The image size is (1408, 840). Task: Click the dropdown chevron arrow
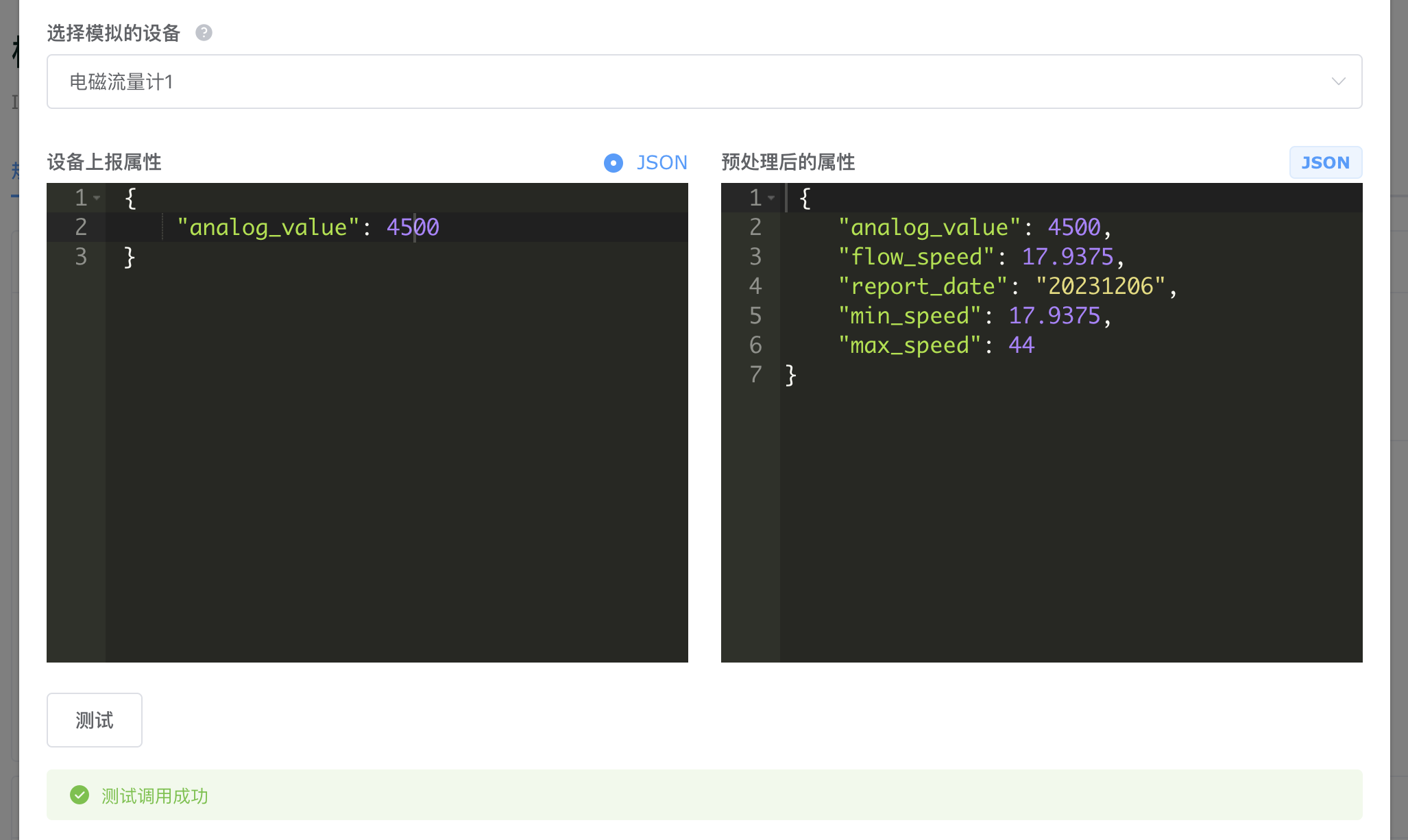click(1337, 82)
